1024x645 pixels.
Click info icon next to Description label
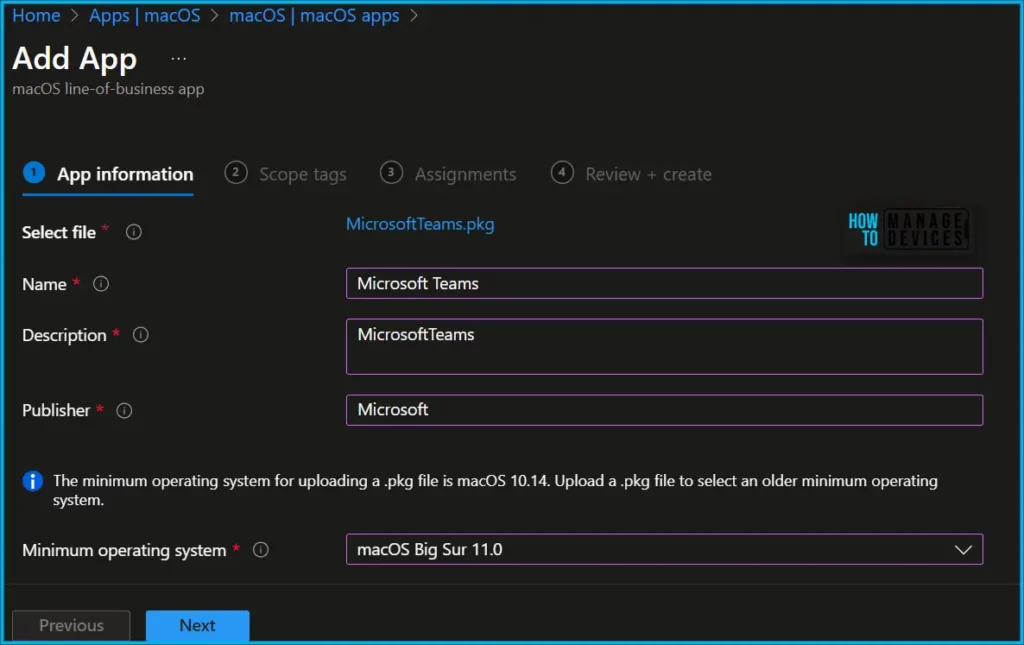click(140, 335)
